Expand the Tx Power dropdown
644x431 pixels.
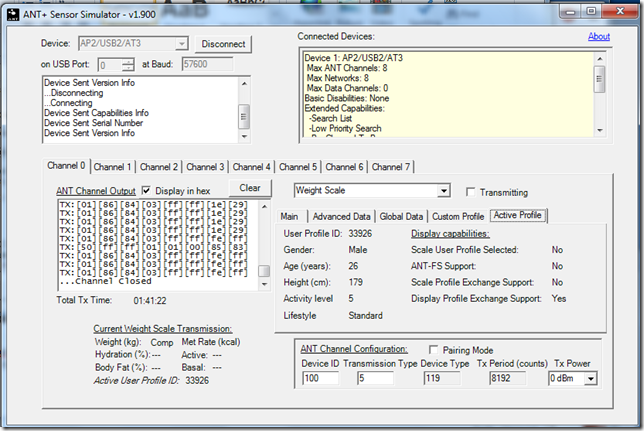point(592,379)
